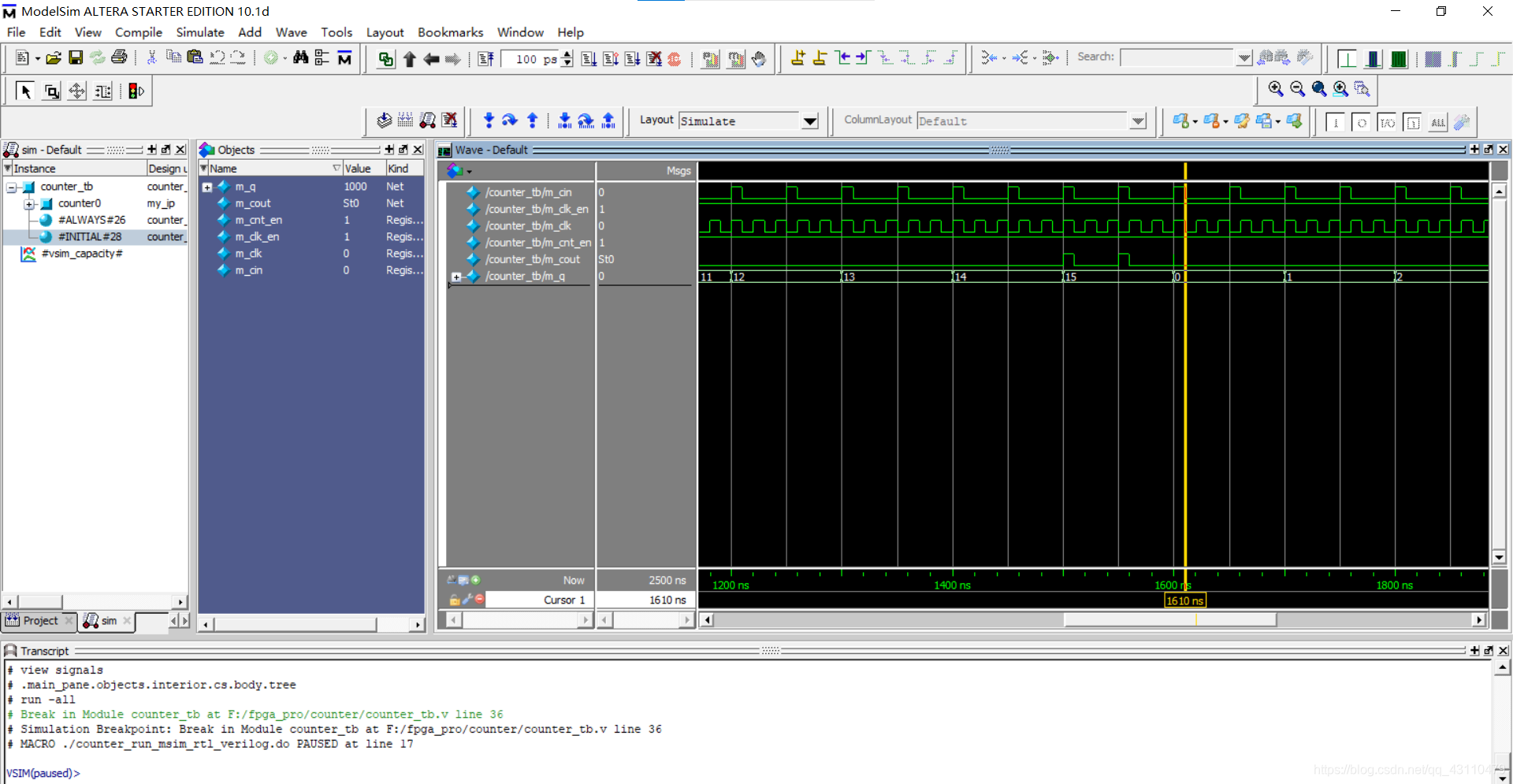Image resolution: width=1513 pixels, height=784 pixels.
Task: Open the Layout Simulate dropdown
Action: pos(809,121)
